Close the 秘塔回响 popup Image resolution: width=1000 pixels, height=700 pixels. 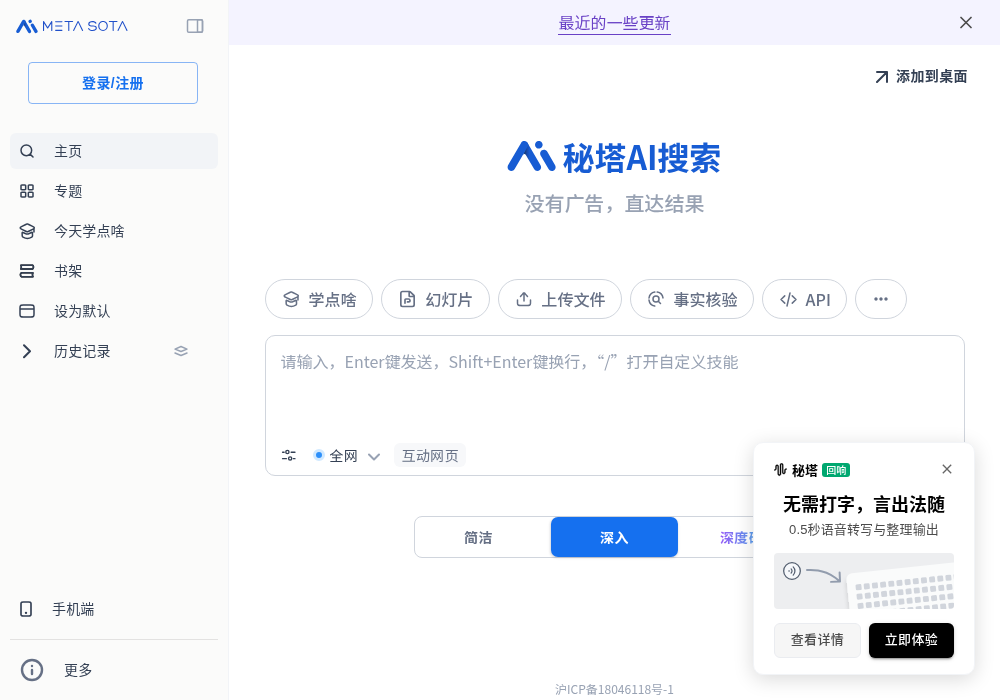(x=946, y=469)
